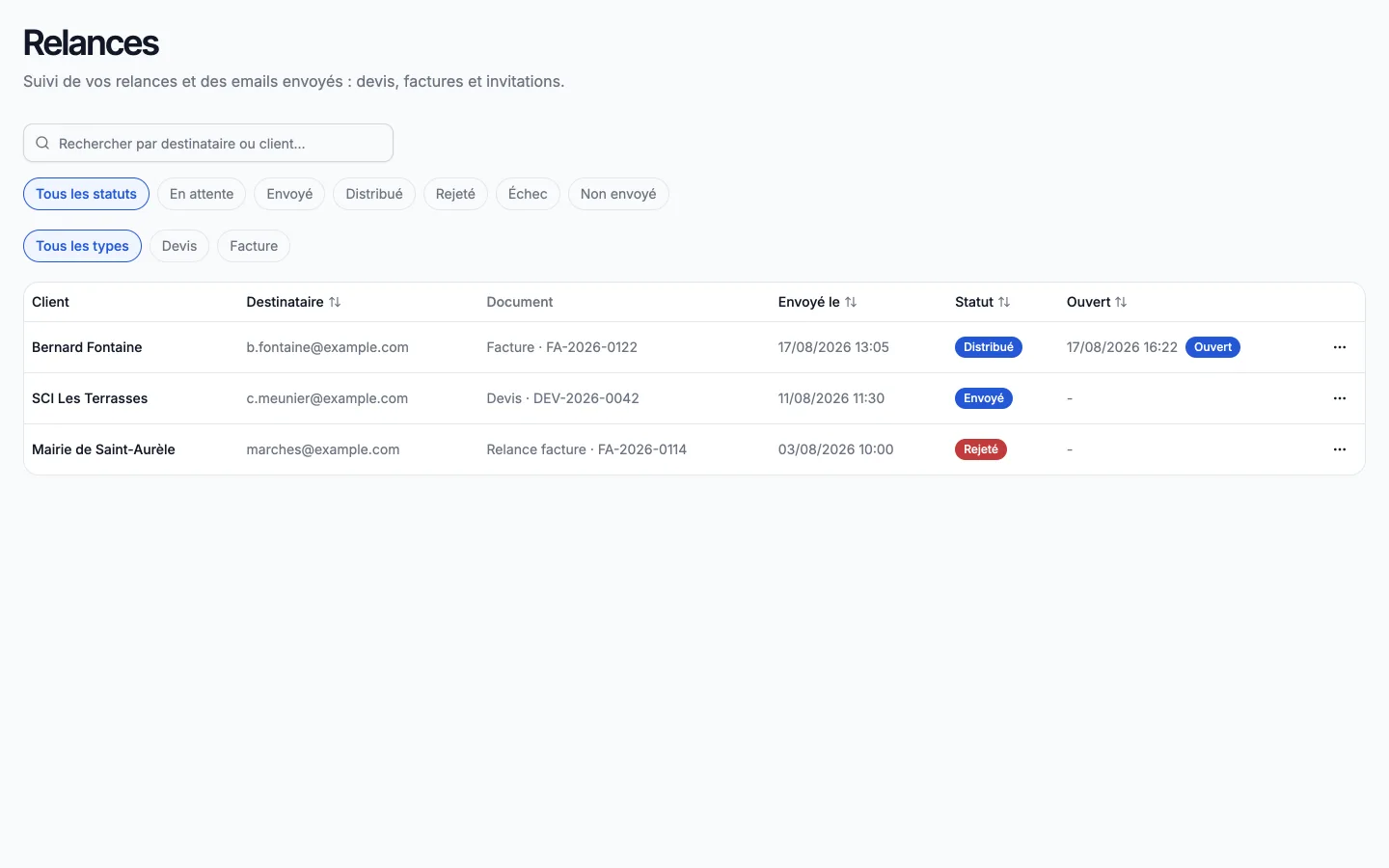Sort table by Destinataire column arrows
This screenshot has width=1389, height=868.
coord(335,302)
